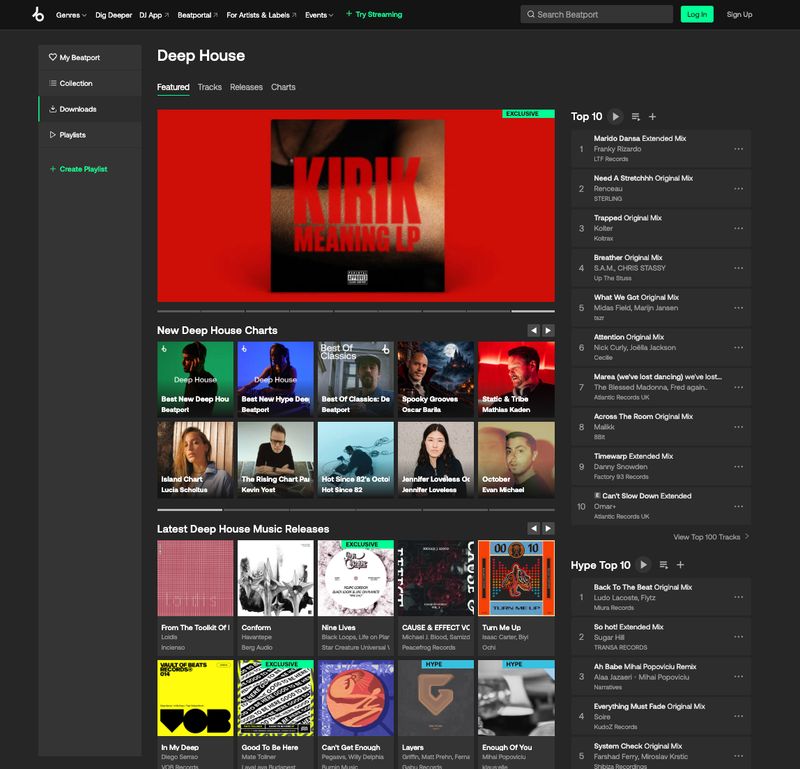Click plus icon next to Hype Top 10
Screen dimensions: 800x769
680,565
